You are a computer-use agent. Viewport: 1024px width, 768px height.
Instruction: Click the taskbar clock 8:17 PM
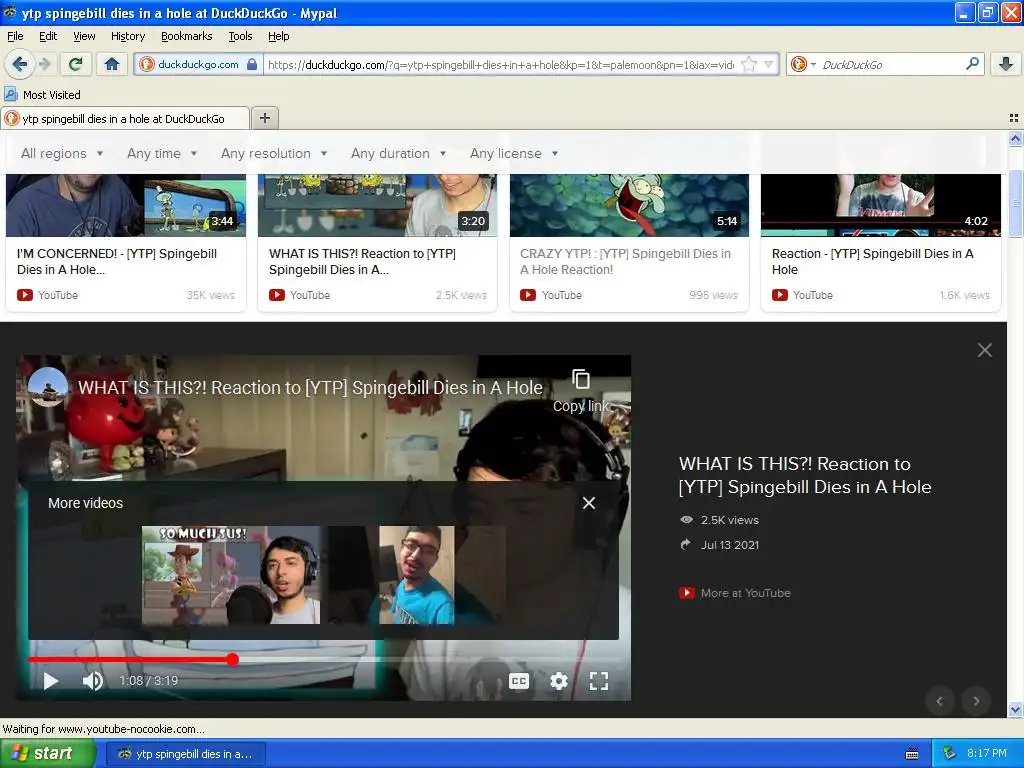[x=986, y=753]
